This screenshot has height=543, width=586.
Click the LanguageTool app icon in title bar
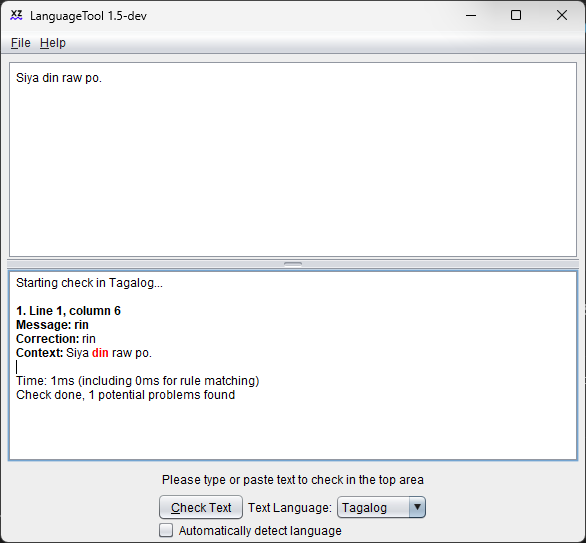point(16,16)
